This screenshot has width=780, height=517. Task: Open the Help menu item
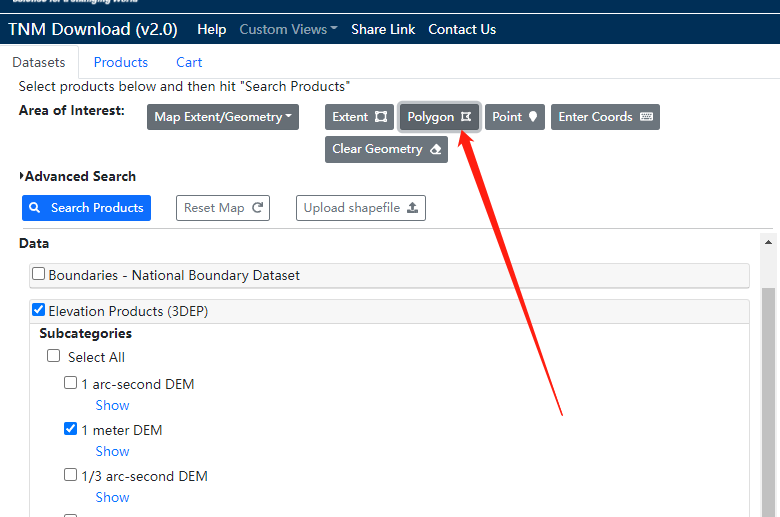(211, 29)
